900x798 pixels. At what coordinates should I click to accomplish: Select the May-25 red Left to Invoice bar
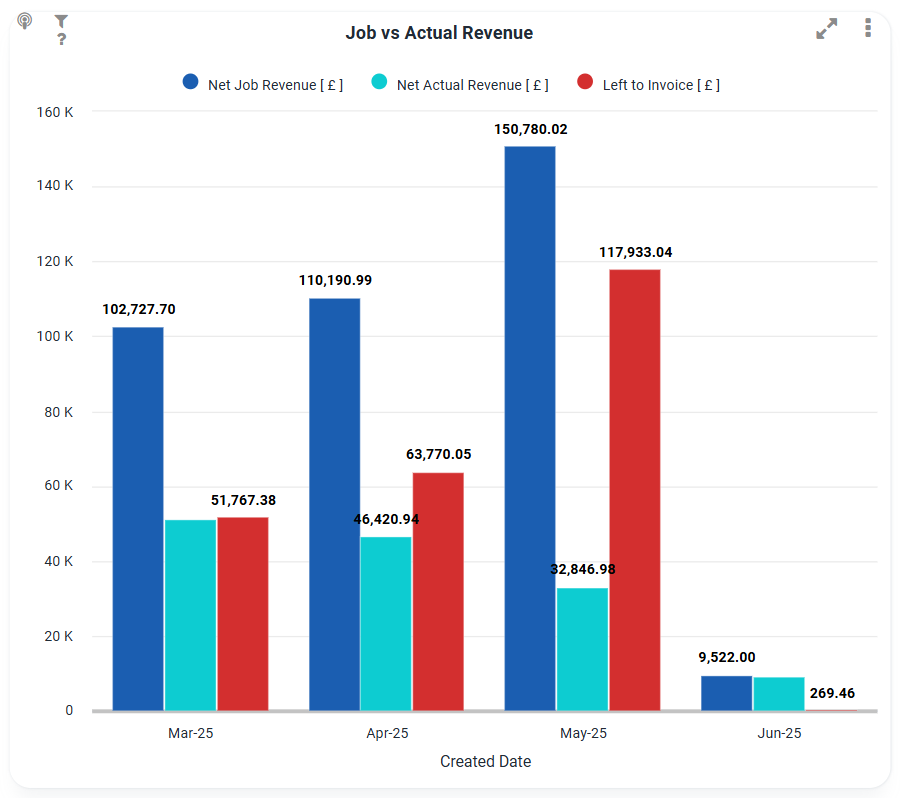tap(635, 490)
